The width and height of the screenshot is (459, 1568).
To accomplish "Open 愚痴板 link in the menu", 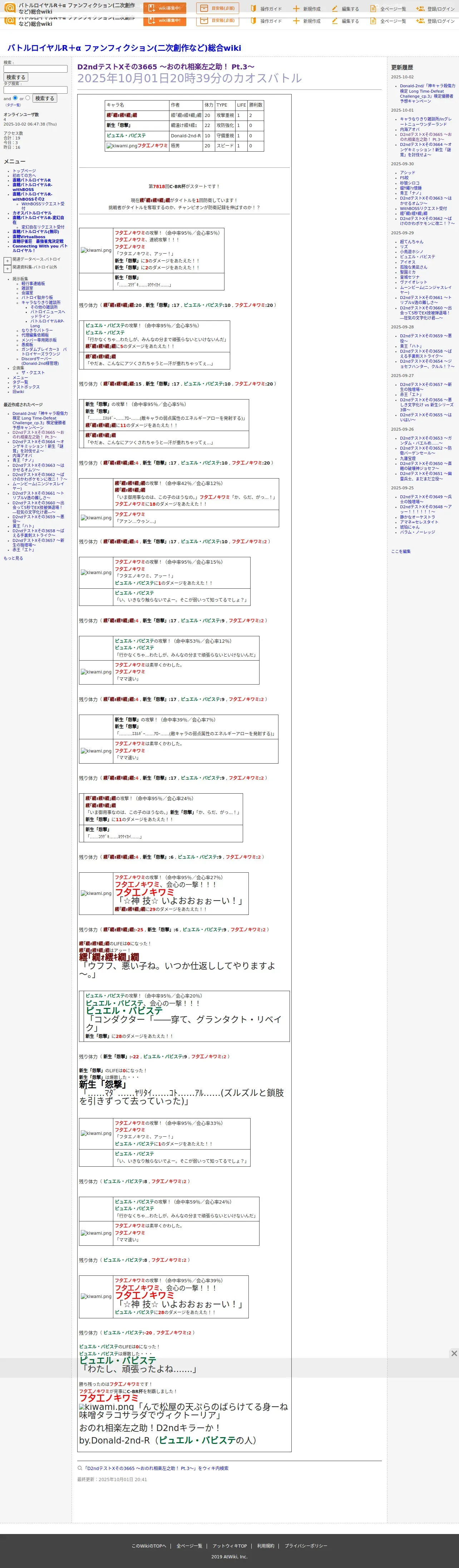I will [28, 344].
